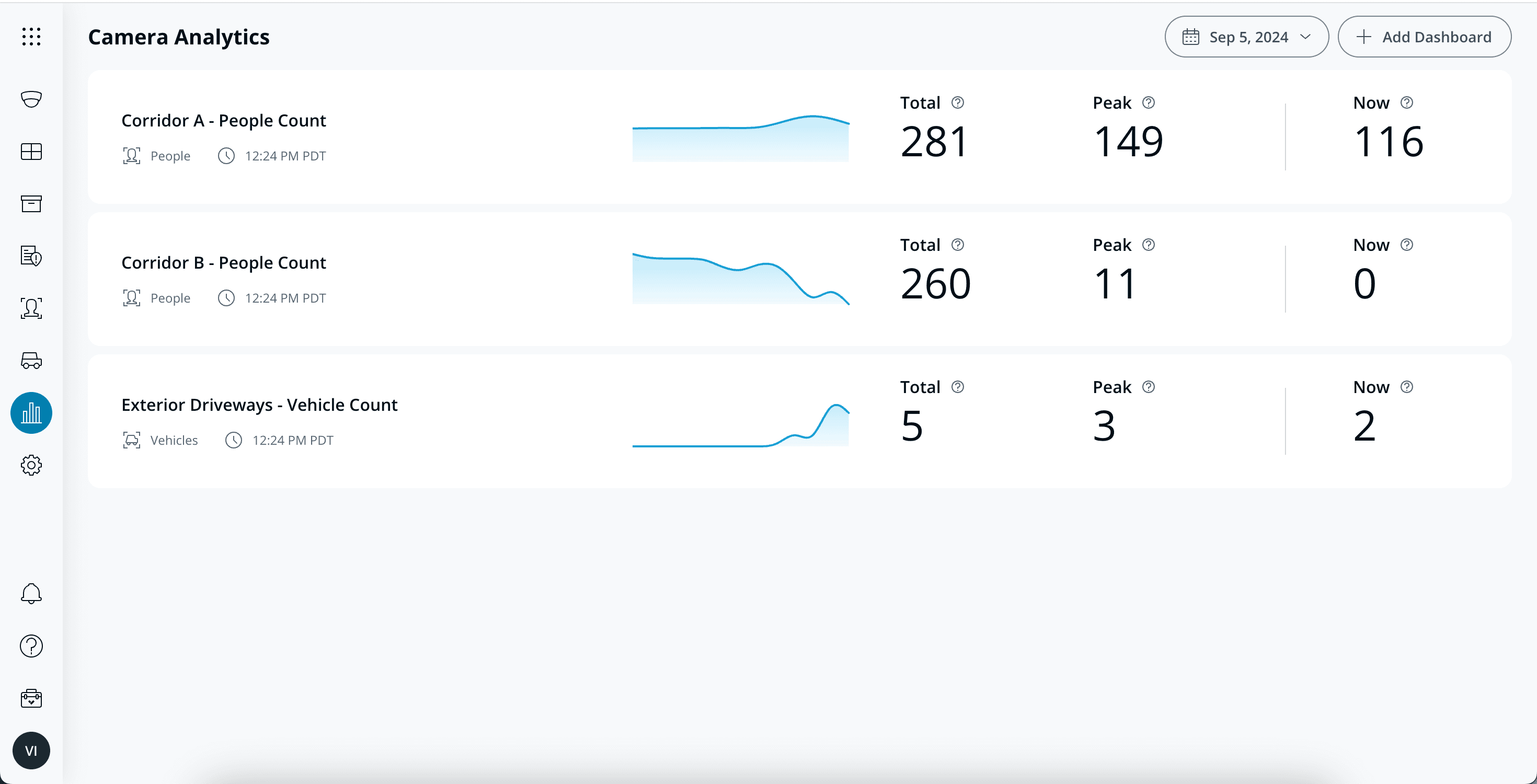
Task: Open the Reports section in sidebar
Action: point(31,257)
